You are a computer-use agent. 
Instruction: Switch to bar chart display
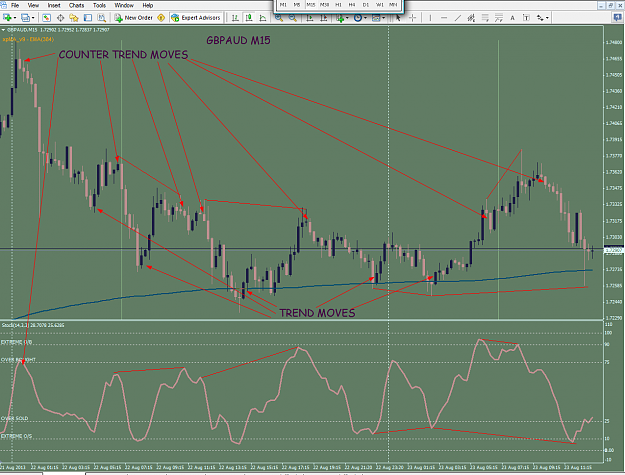tap(236, 18)
